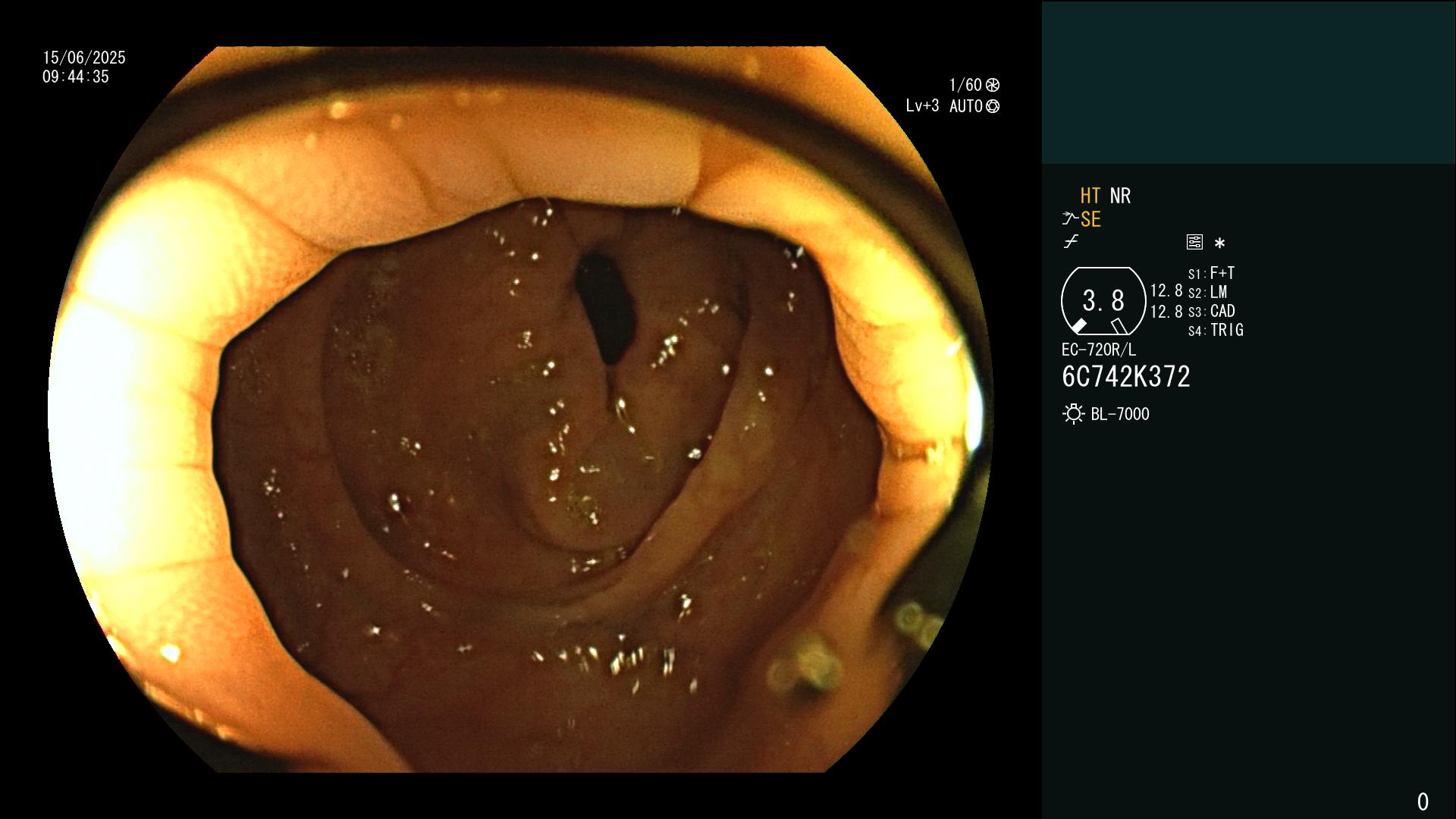
Task: Click the S2: LM switch assignment
Action: pyautogui.click(x=1207, y=292)
